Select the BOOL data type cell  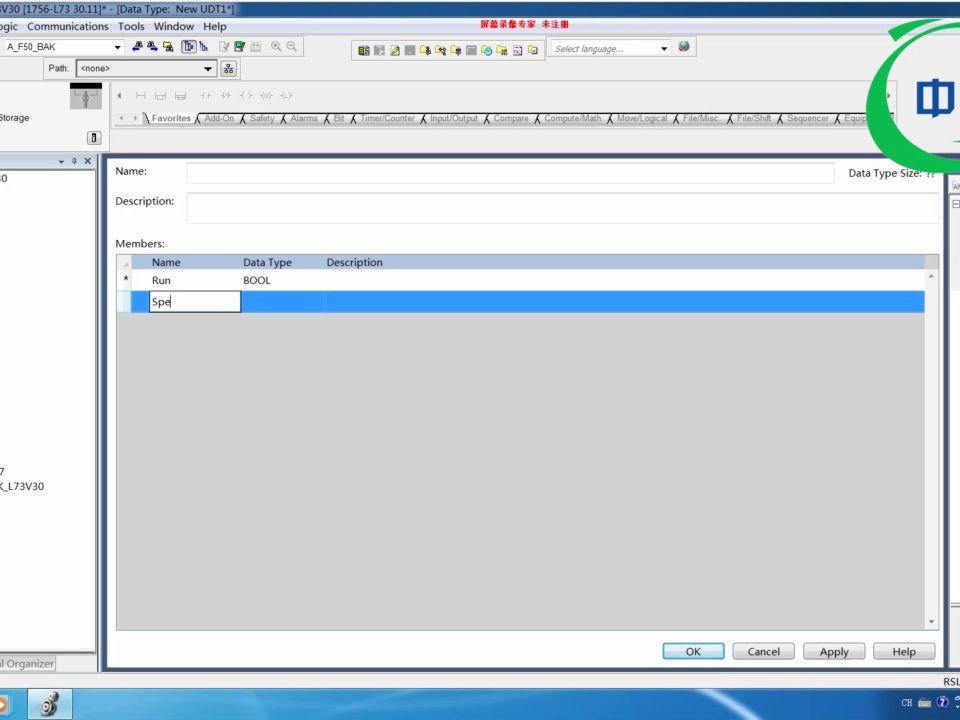pyautogui.click(x=282, y=280)
